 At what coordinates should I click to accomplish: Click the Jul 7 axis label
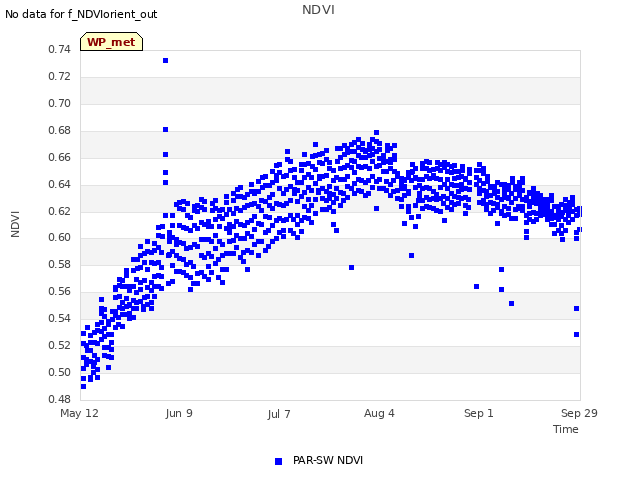pyautogui.click(x=279, y=414)
